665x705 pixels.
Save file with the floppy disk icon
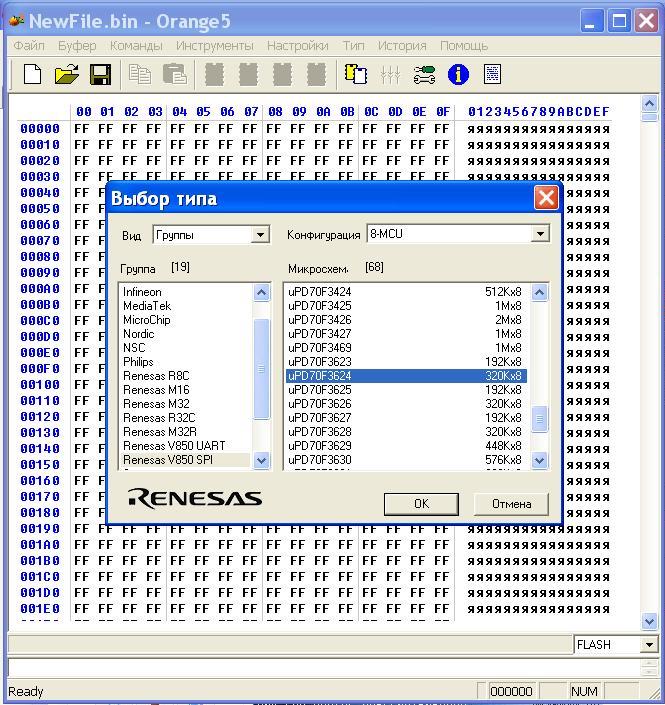tap(101, 74)
